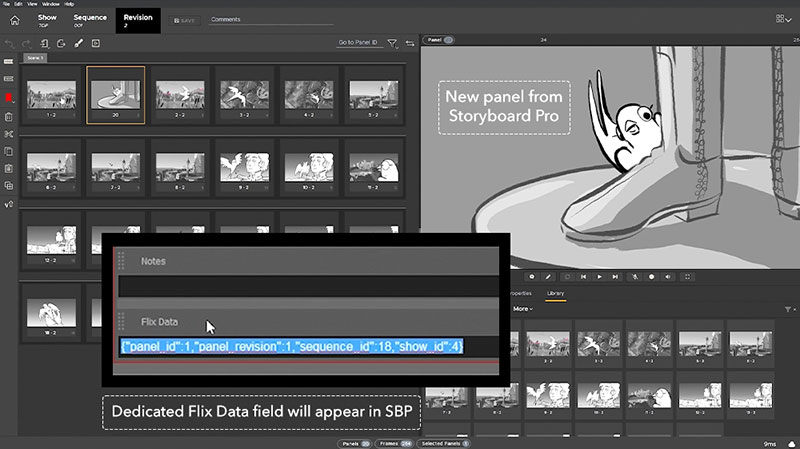The width and height of the screenshot is (800, 449).
Task: Click the copy panels icon in sidebar
Action: point(9,152)
